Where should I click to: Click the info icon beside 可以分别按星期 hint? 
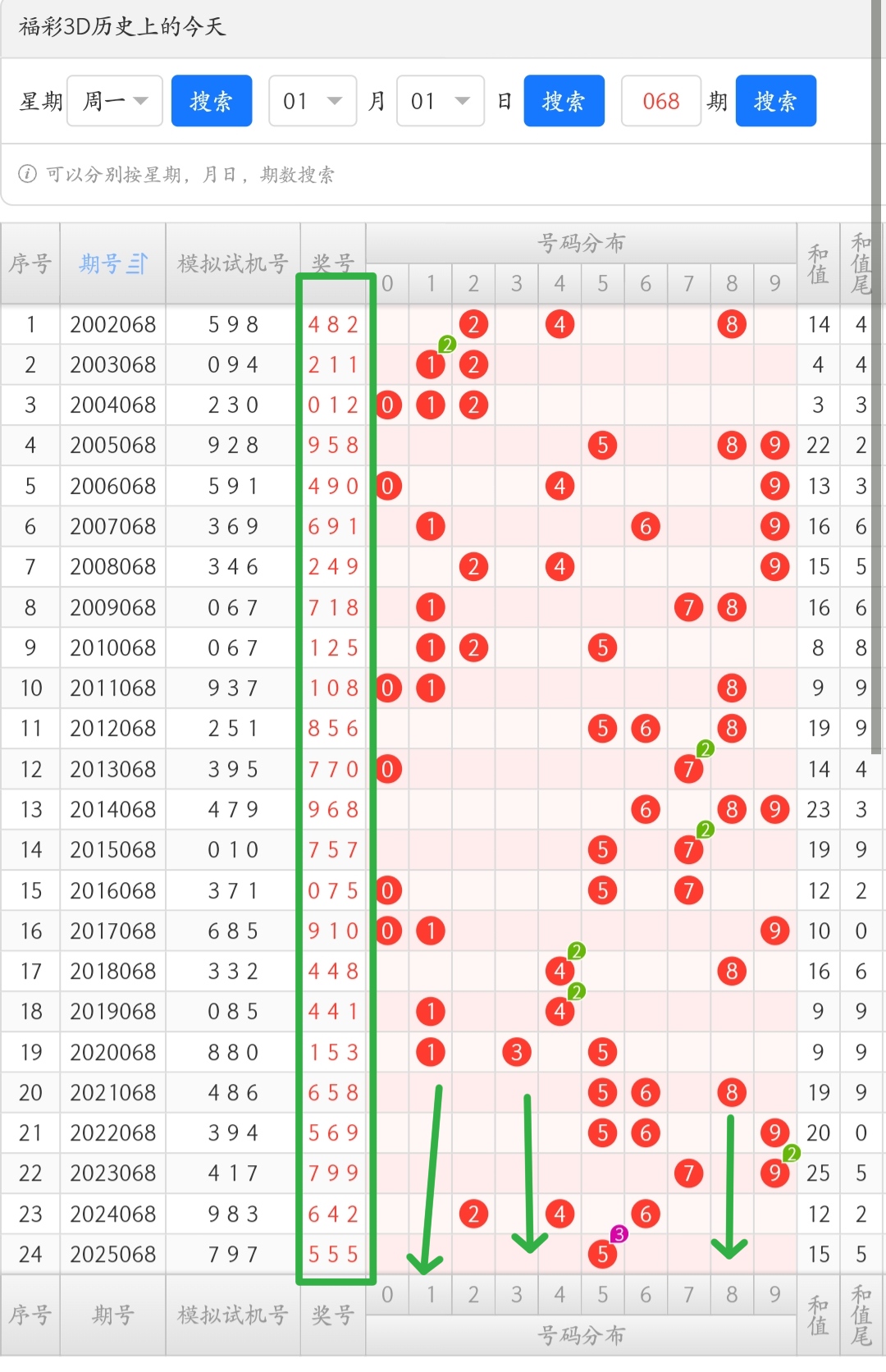(27, 174)
